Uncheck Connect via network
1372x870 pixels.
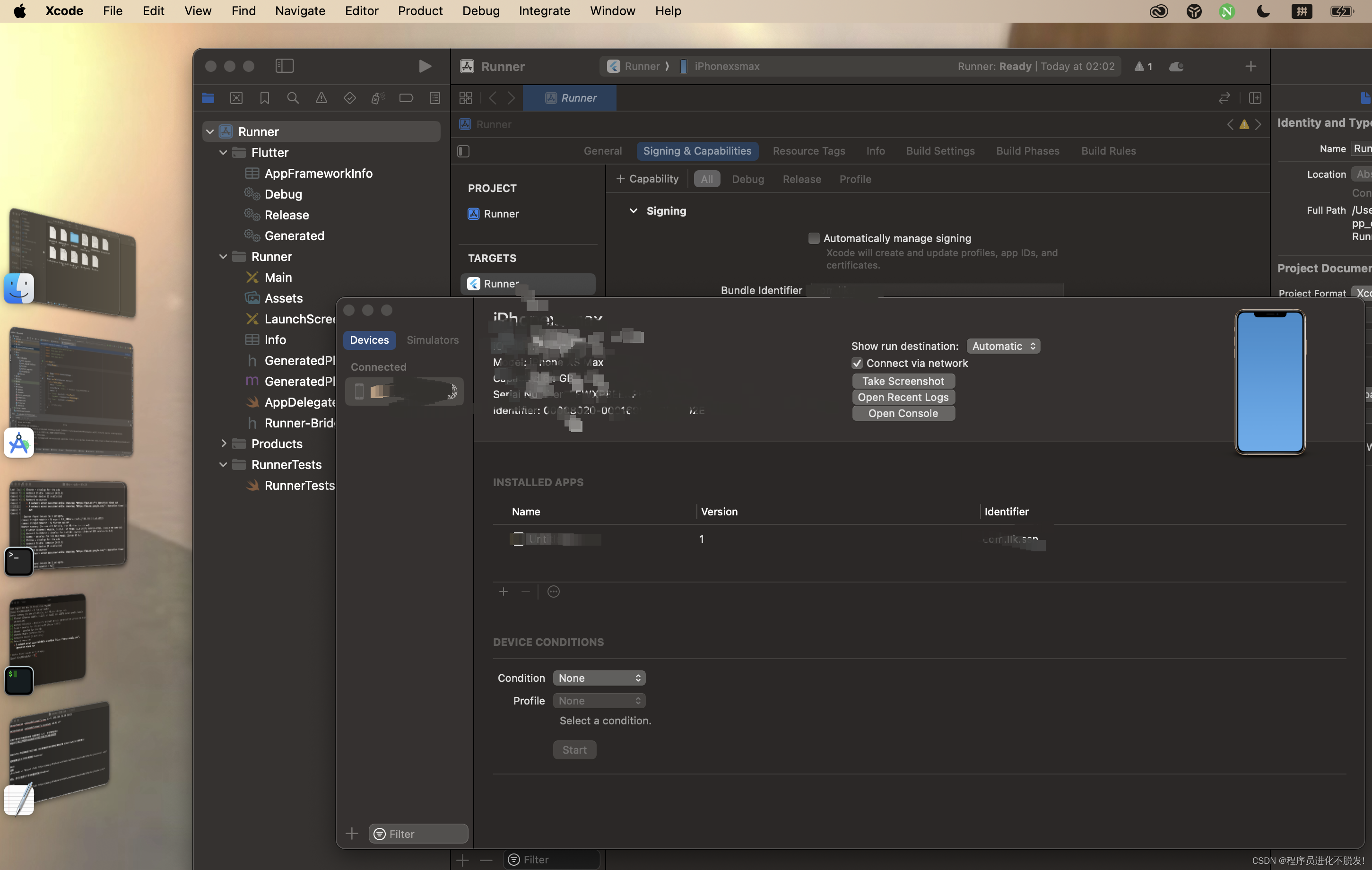[x=857, y=363]
